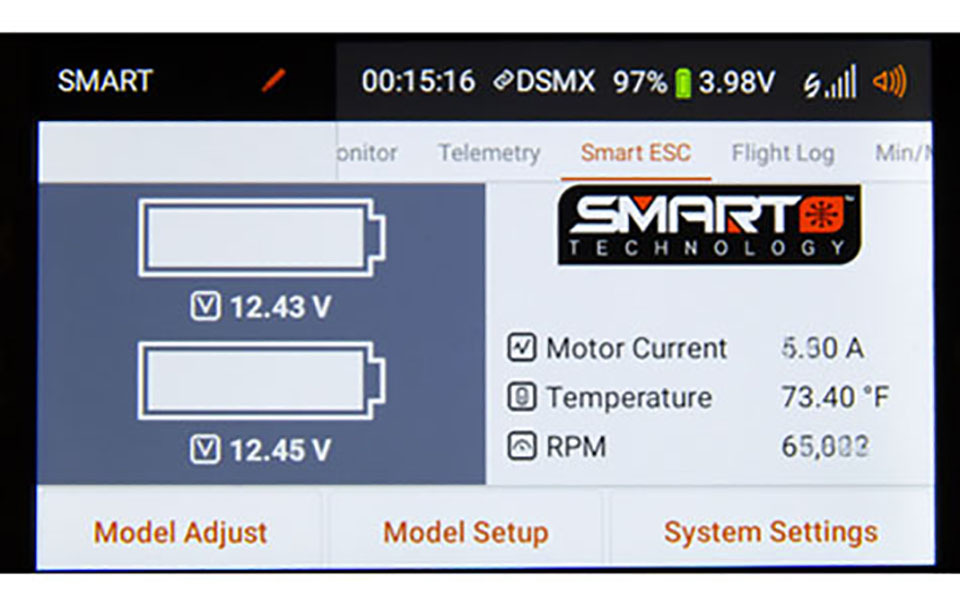Tap the RPM gauge icon
The height and width of the screenshot is (606, 960).
tap(522, 446)
